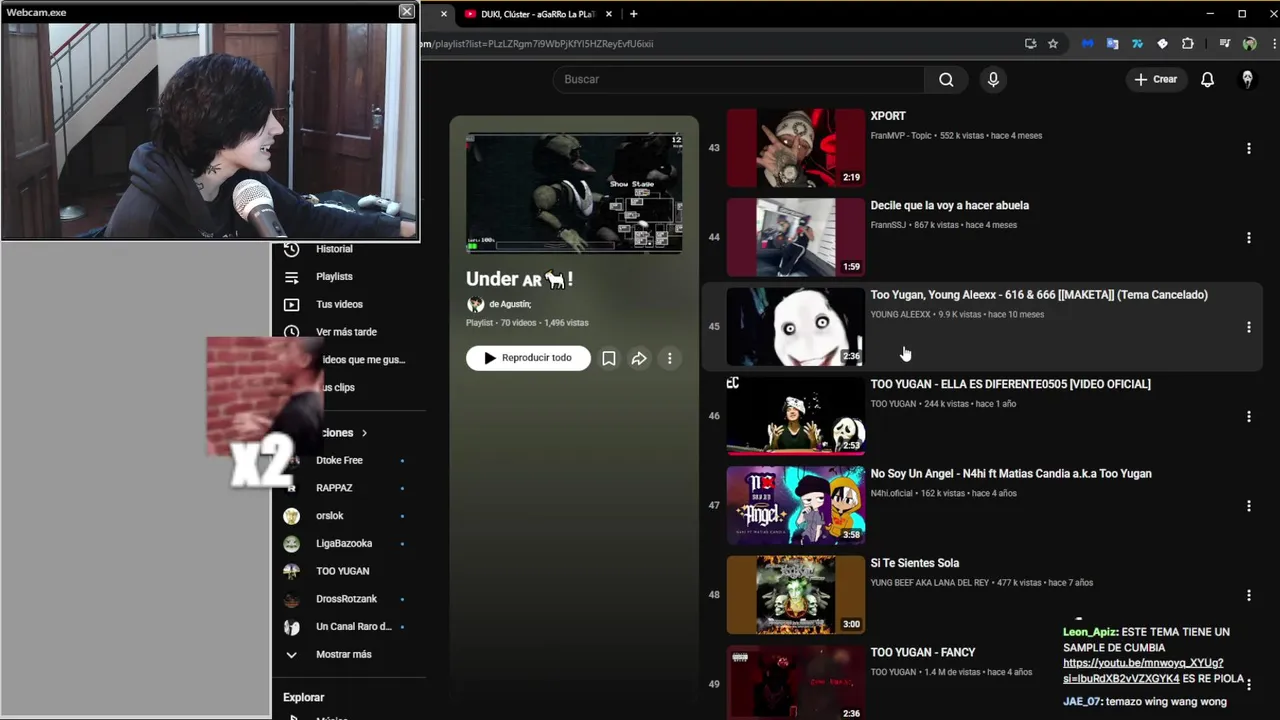Open the DrossRotzank subscription channel
Image resolution: width=1280 pixels, height=720 pixels.
tap(348, 599)
